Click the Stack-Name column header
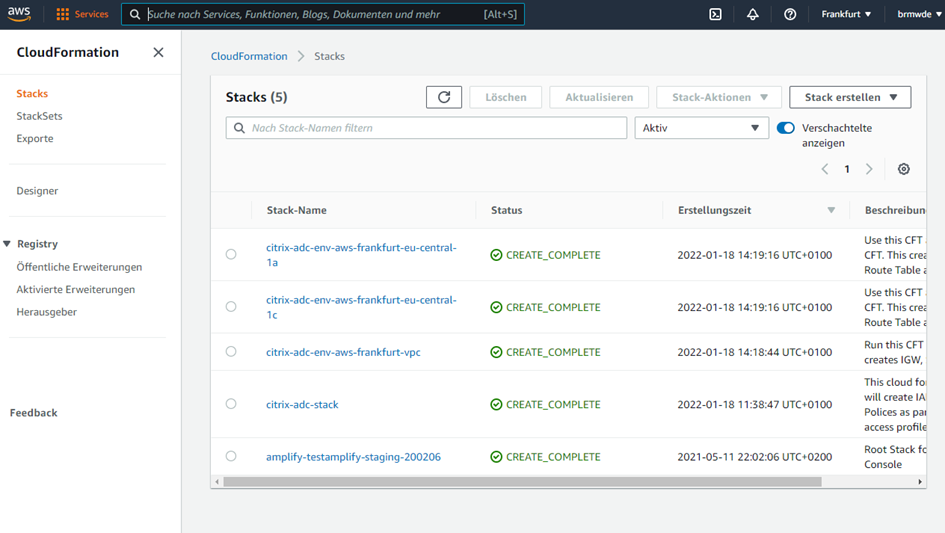 click(x=297, y=210)
